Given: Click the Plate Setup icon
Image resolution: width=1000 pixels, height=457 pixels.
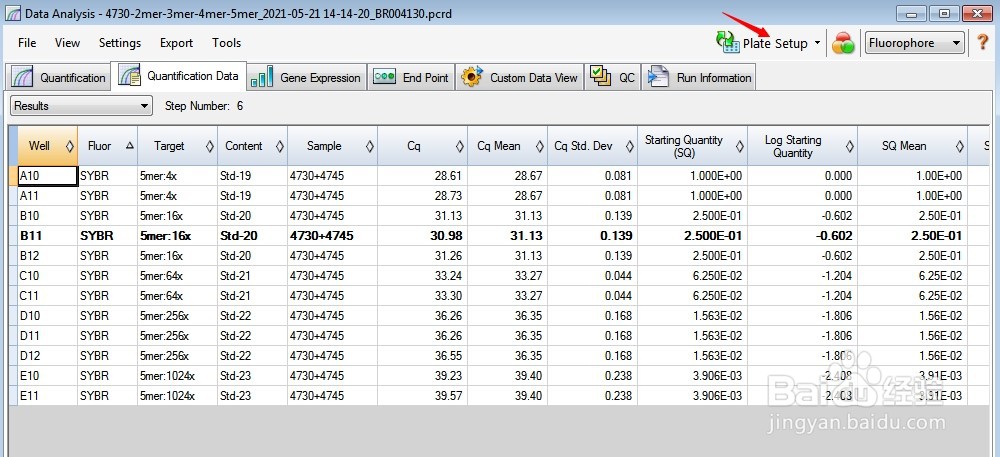Looking at the screenshot, I should 728,42.
